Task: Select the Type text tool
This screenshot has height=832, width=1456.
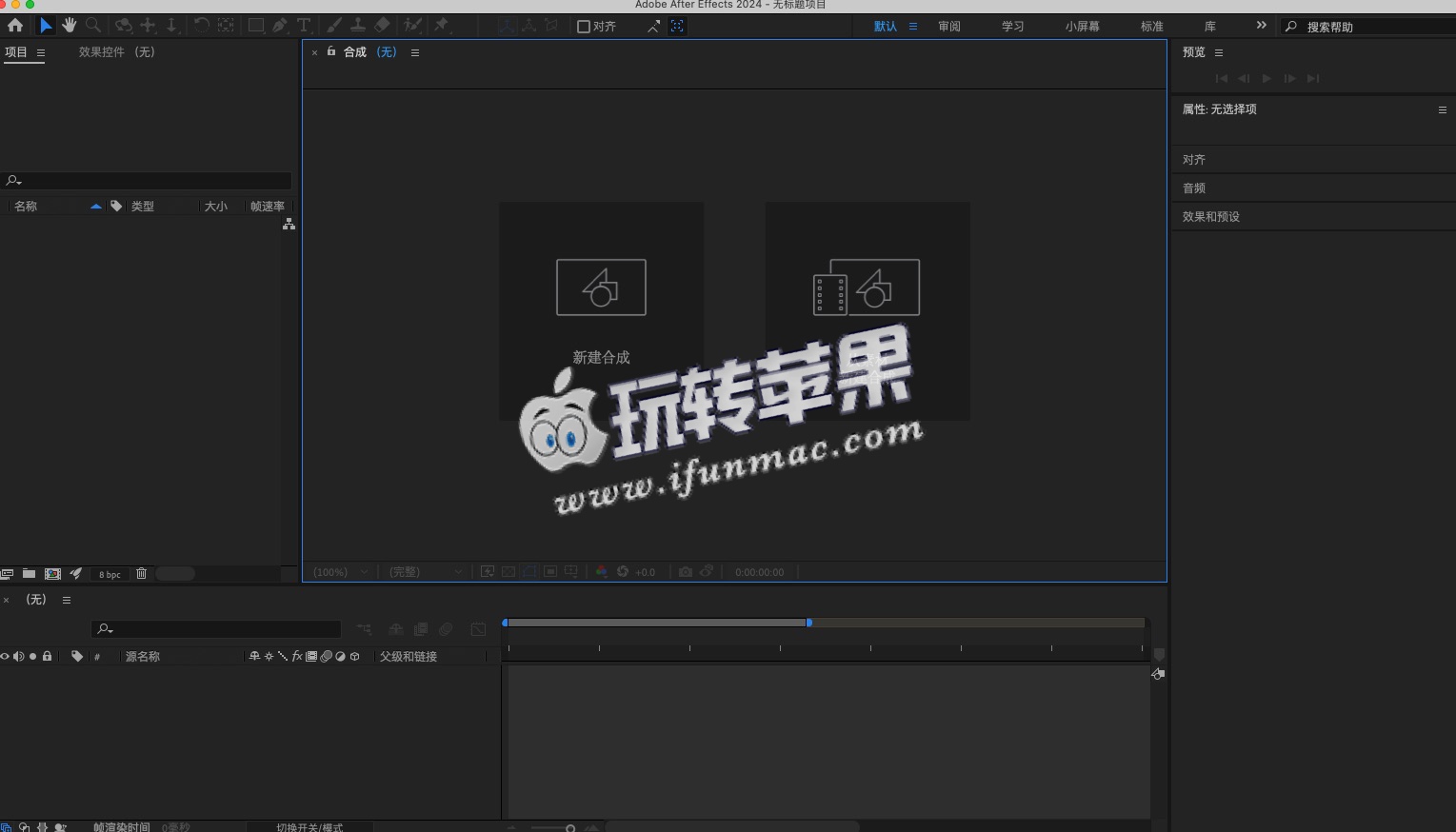Action: point(304,26)
